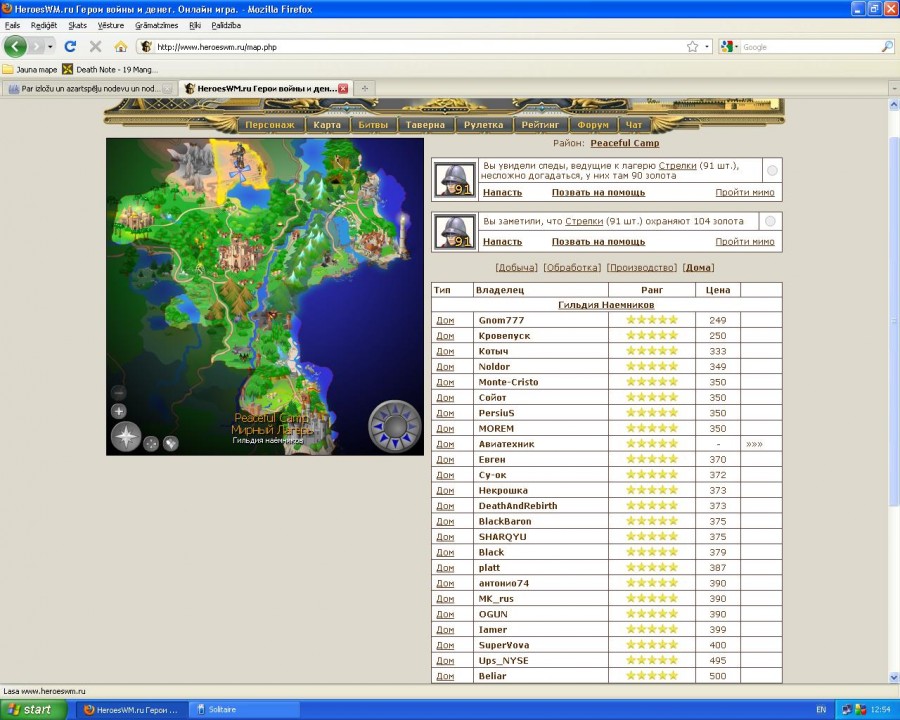Open the Дом link in Beliar row
Screen dimensions: 900x720
point(445,676)
